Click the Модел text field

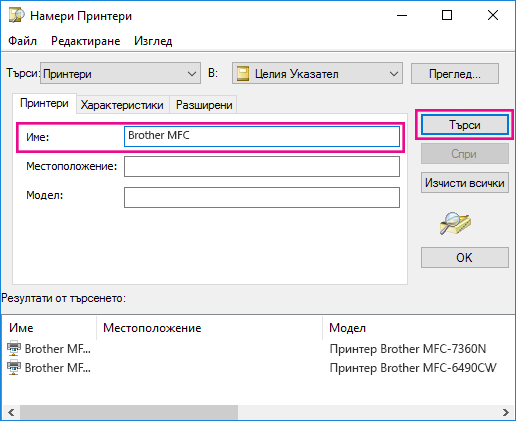pos(262,197)
